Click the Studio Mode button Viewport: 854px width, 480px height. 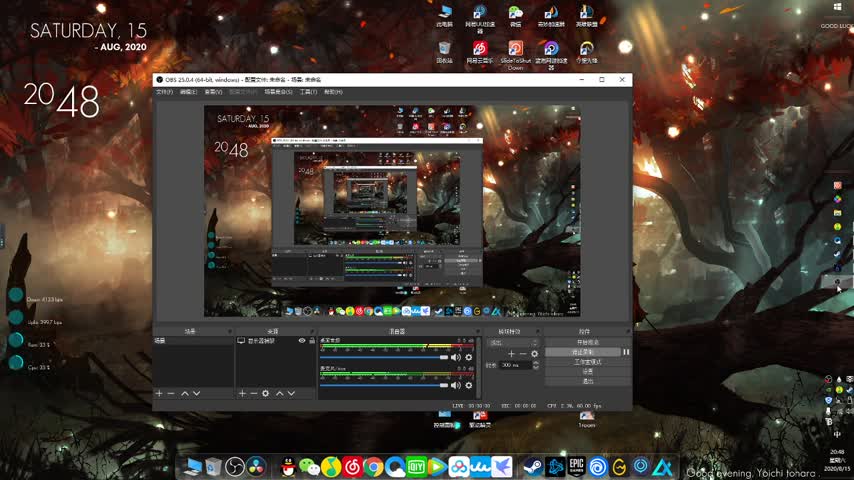point(588,362)
